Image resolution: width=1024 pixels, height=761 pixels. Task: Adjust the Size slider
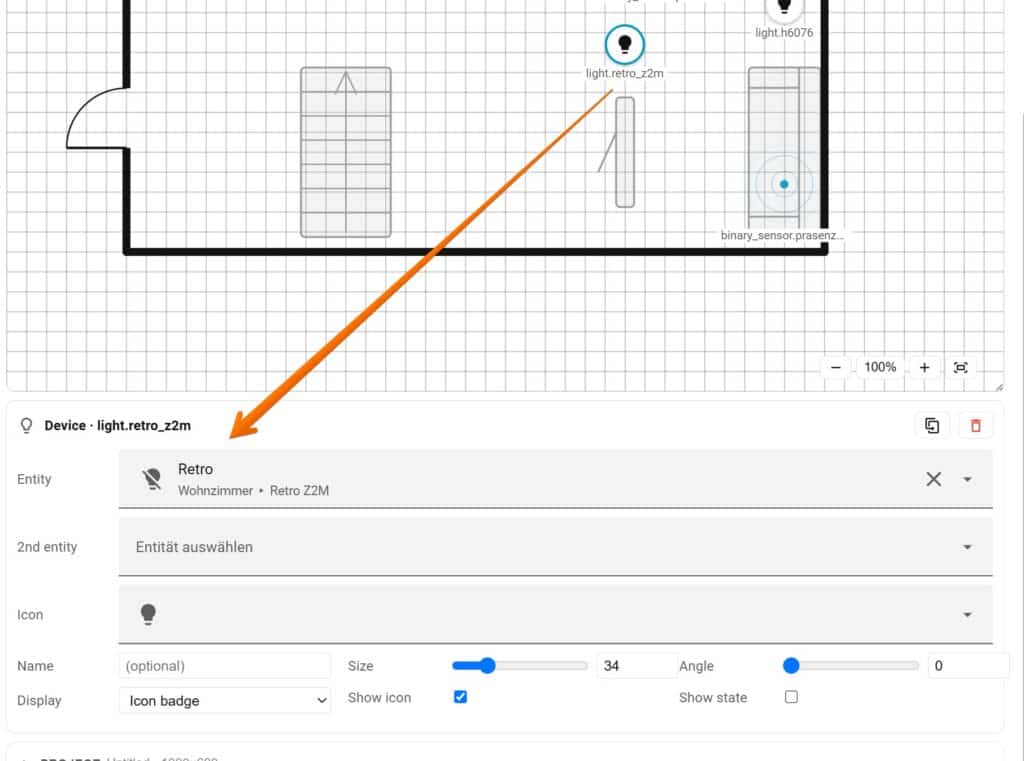(520, 666)
